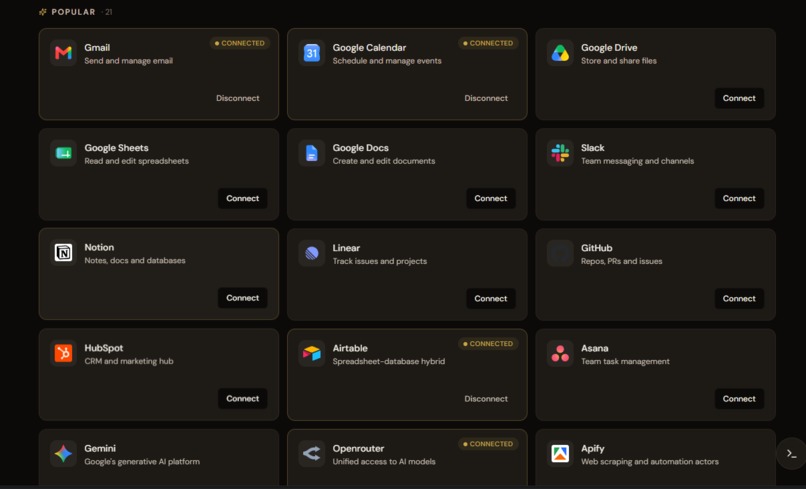Image resolution: width=806 pixels, height=489 pixels.
Task: Click the Notion card title
Action: point(99,247)
